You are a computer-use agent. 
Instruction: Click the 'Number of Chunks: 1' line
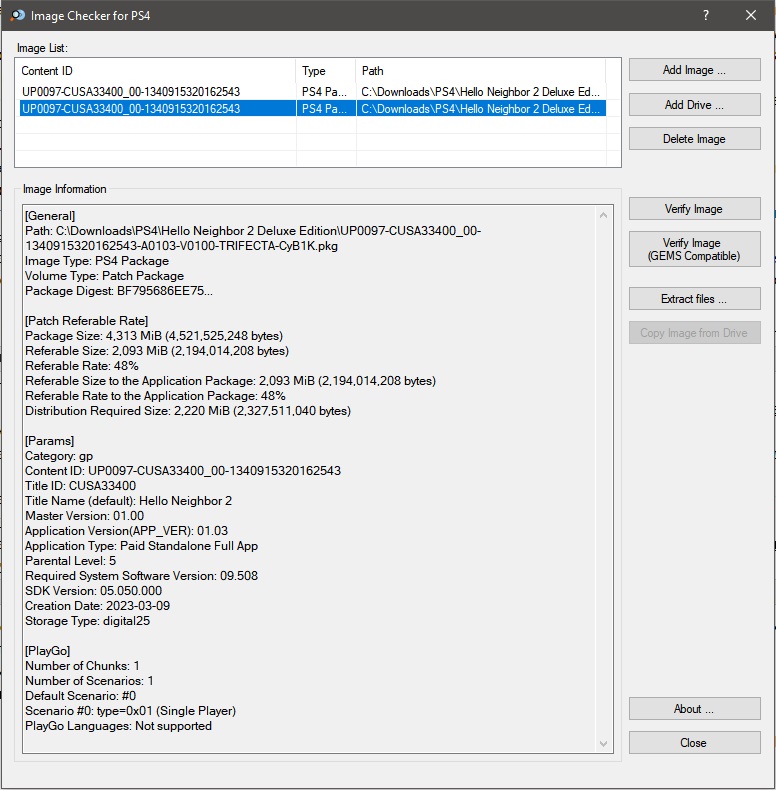[x=83, y=666]
